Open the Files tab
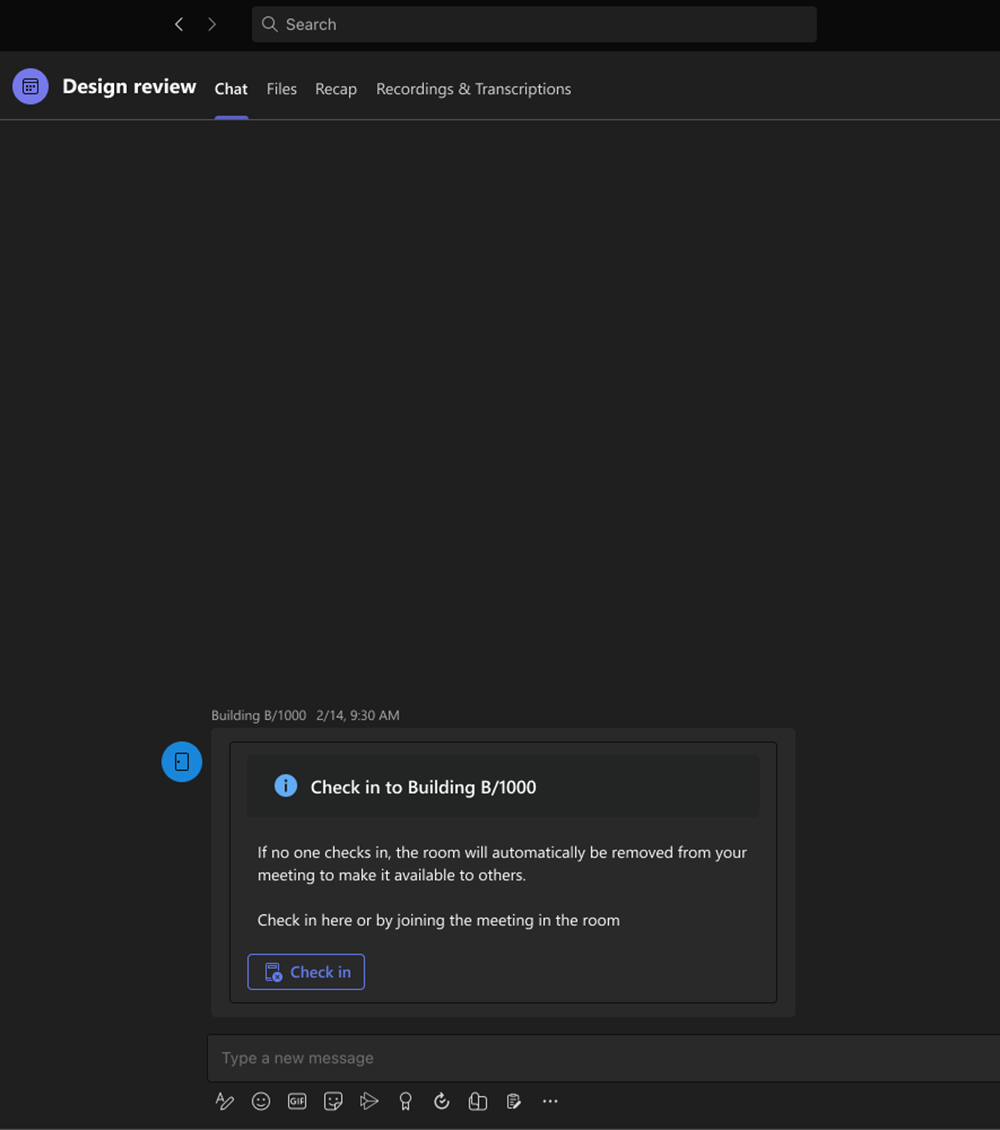The image size is (1000, 1130). click(282, 89)
